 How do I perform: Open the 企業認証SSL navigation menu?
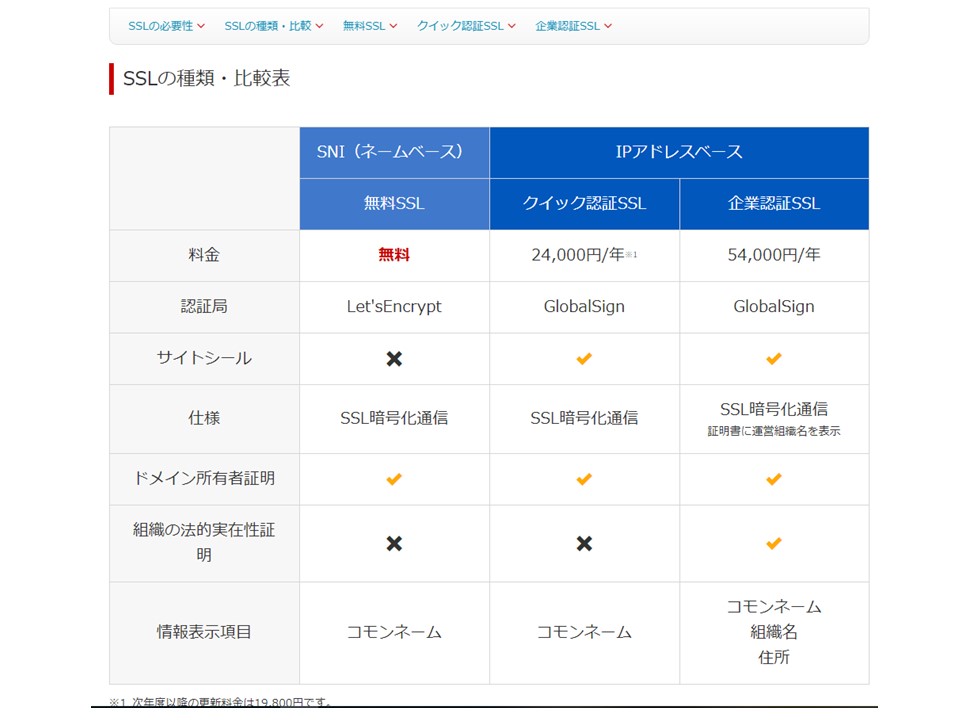(x=573, y=26)
